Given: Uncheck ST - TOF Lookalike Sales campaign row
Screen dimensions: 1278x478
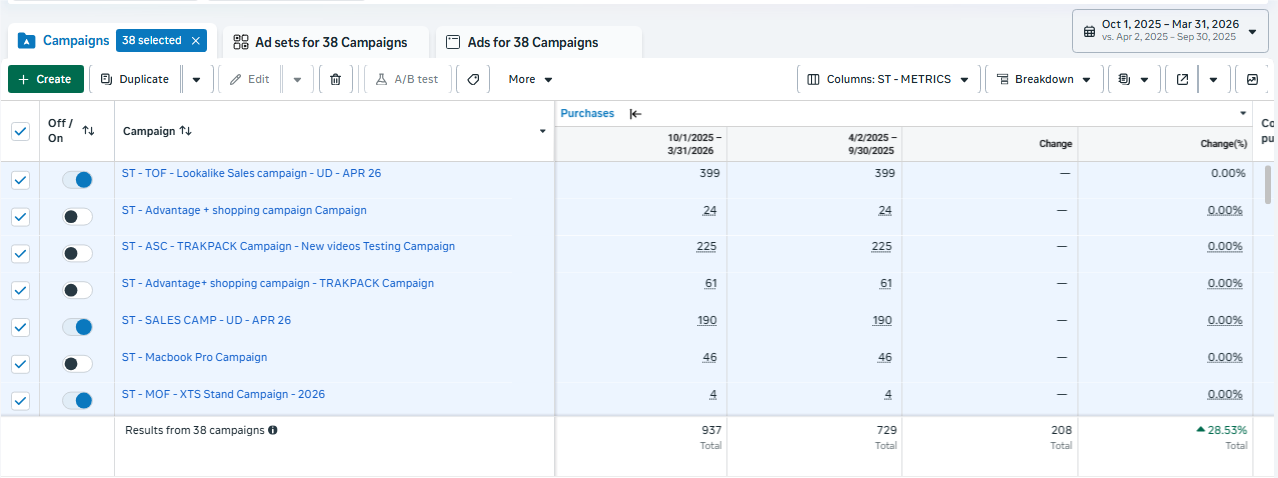Looking at the screenshot, I should tap(20, 180).
